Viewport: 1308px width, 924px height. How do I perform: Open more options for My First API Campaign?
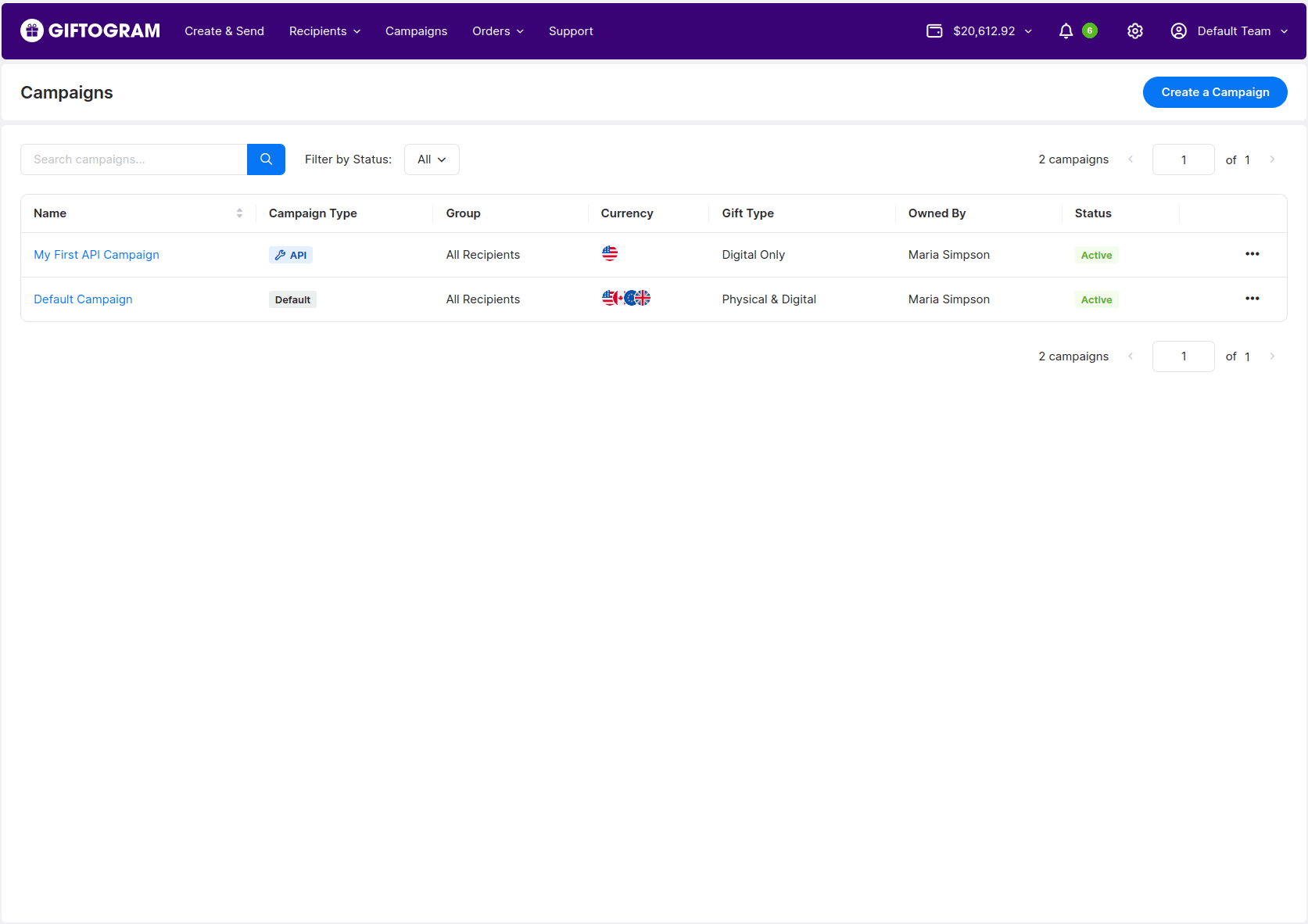point(1252,254)
